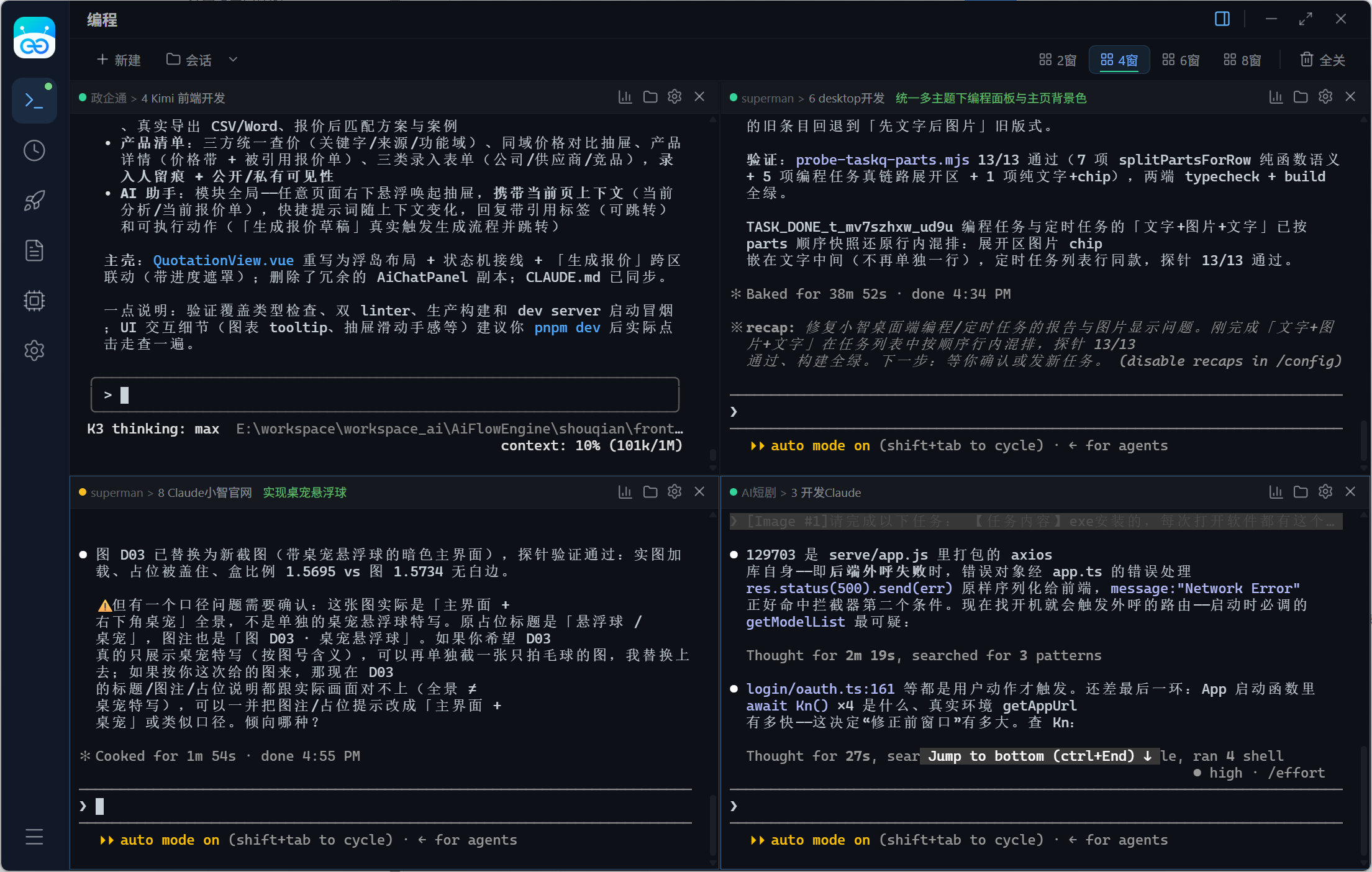Open the terminal coding sidebar icon
The height and width of the screenshot is (872, 1372).
[x=34, y=101]
